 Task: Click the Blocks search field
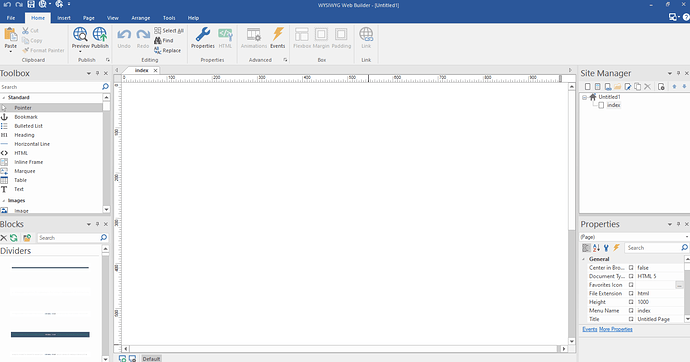pos(68,238)
